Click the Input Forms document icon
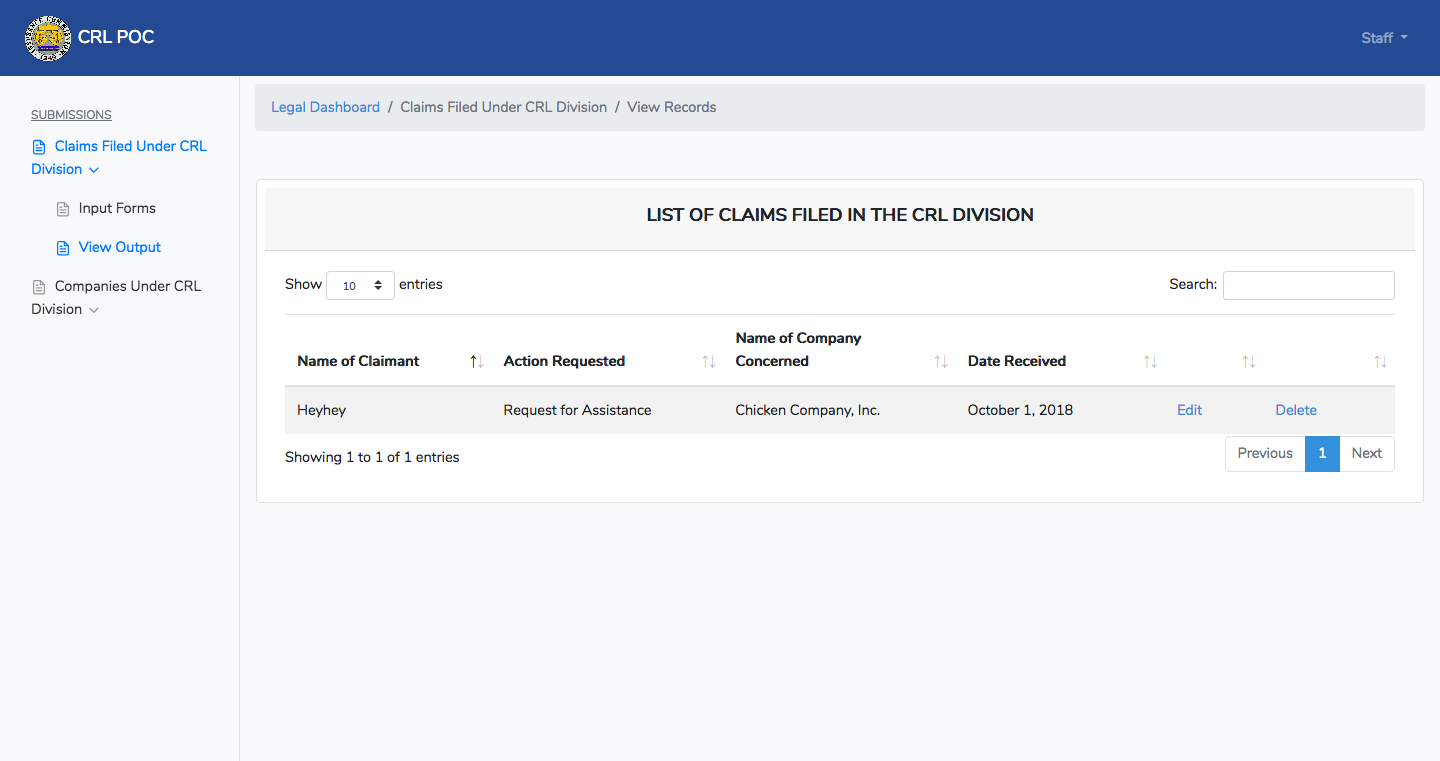Screen dimensions: 1440x761 [63, 209]
